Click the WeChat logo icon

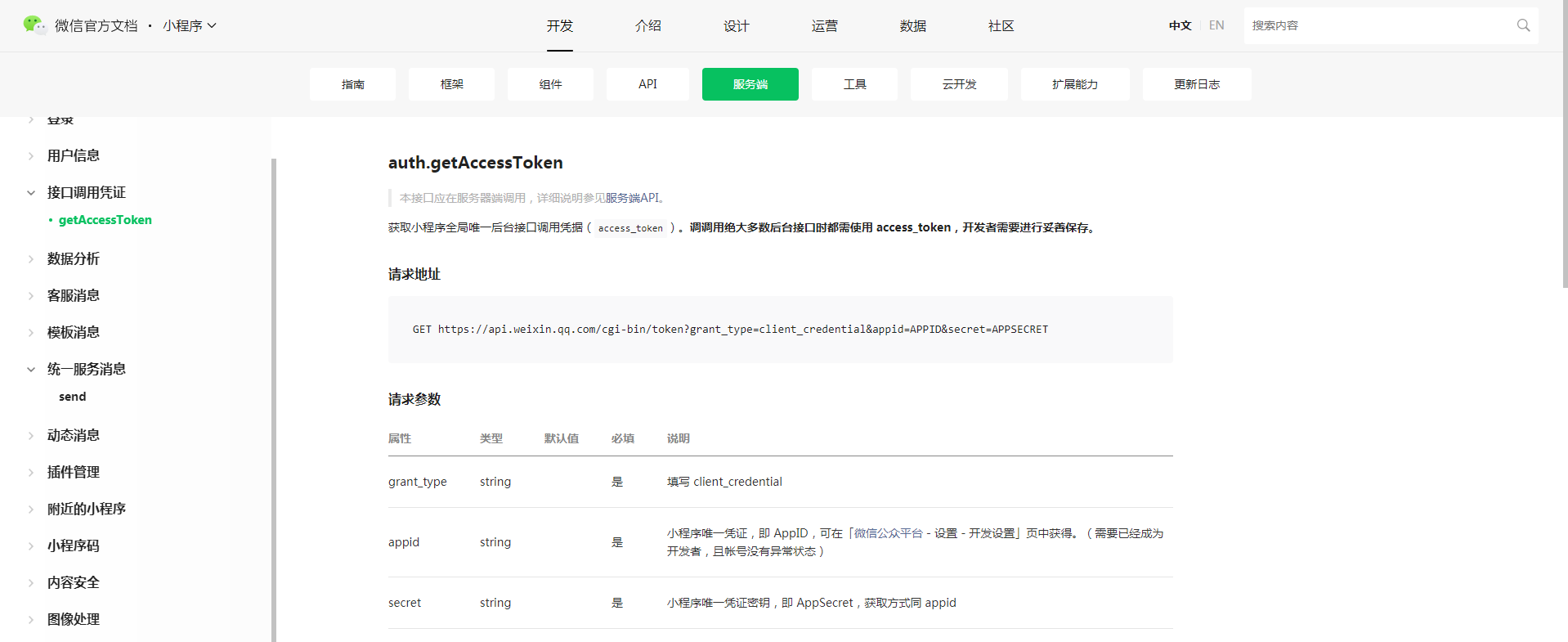click(34, 25)
